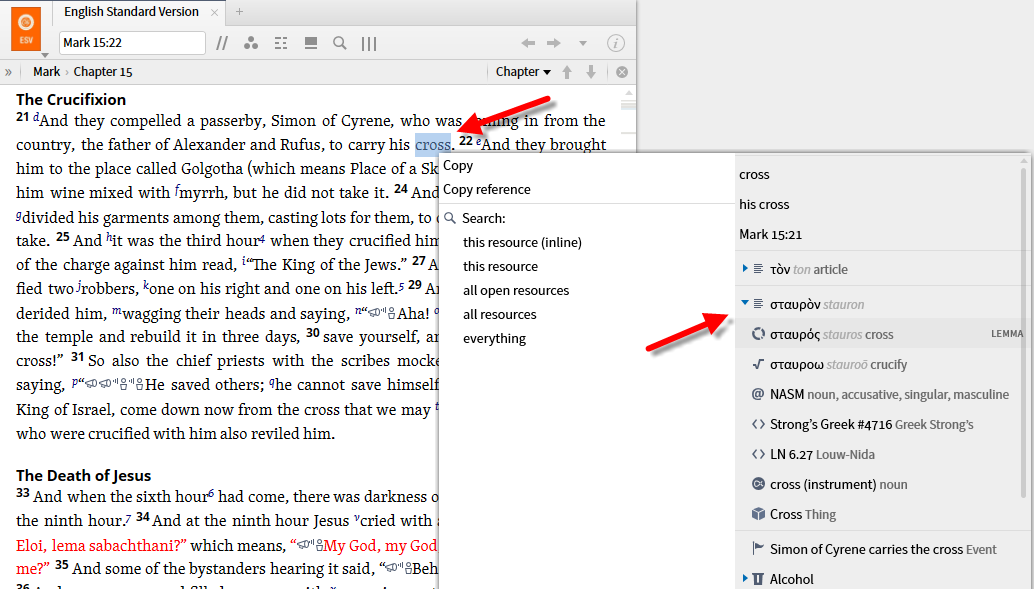Open the inline search magnifier icon

point(340,44)
